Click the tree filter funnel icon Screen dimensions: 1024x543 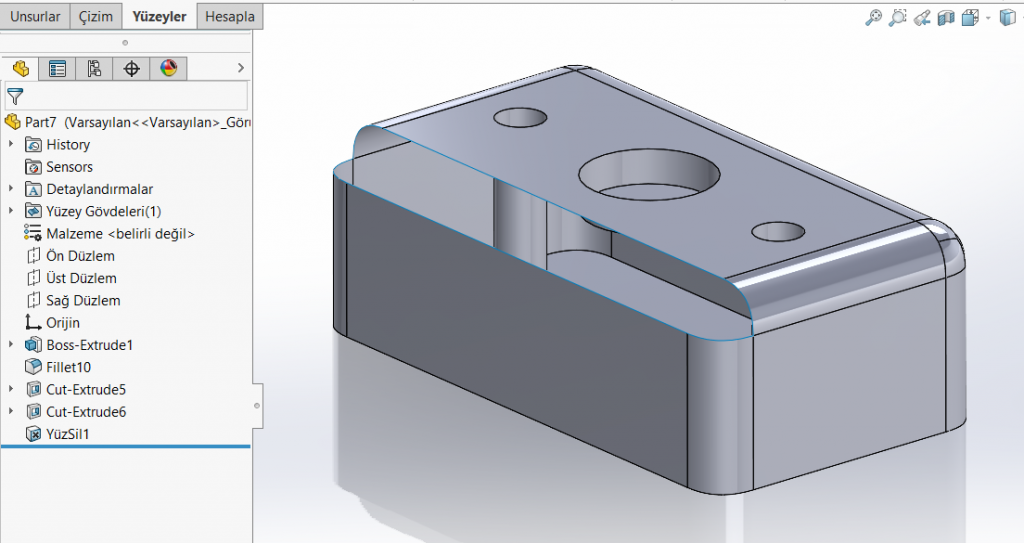[15, 97]
